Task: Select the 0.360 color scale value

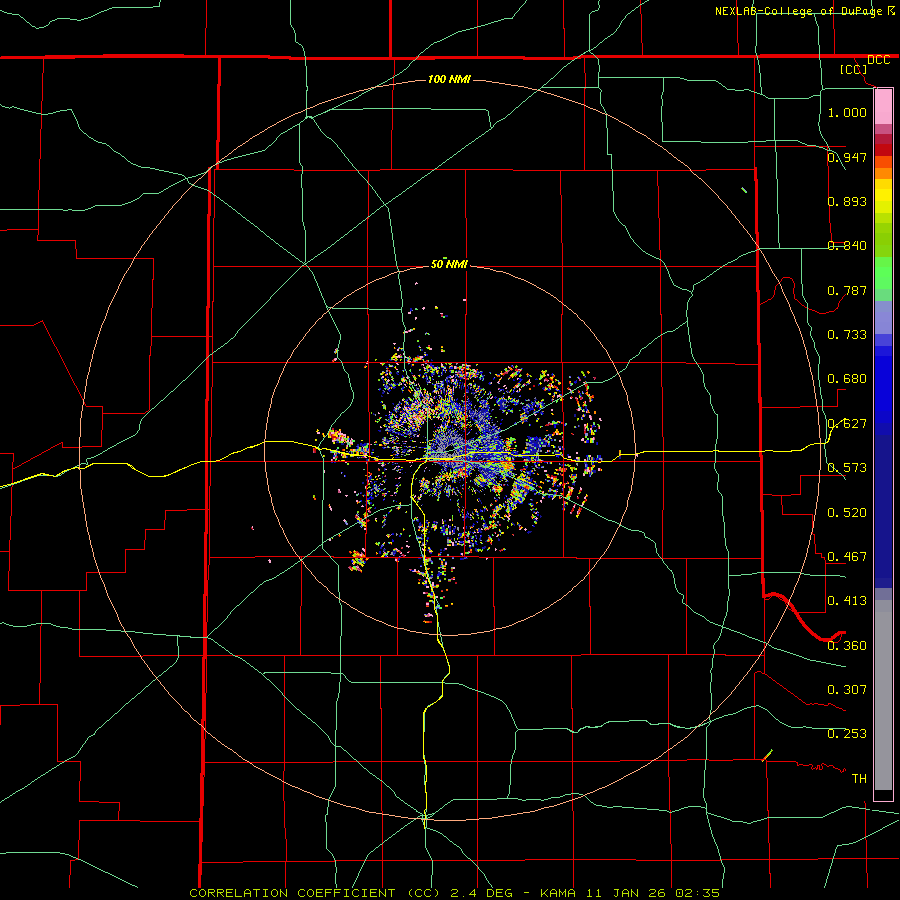Action: pos(847,646)
